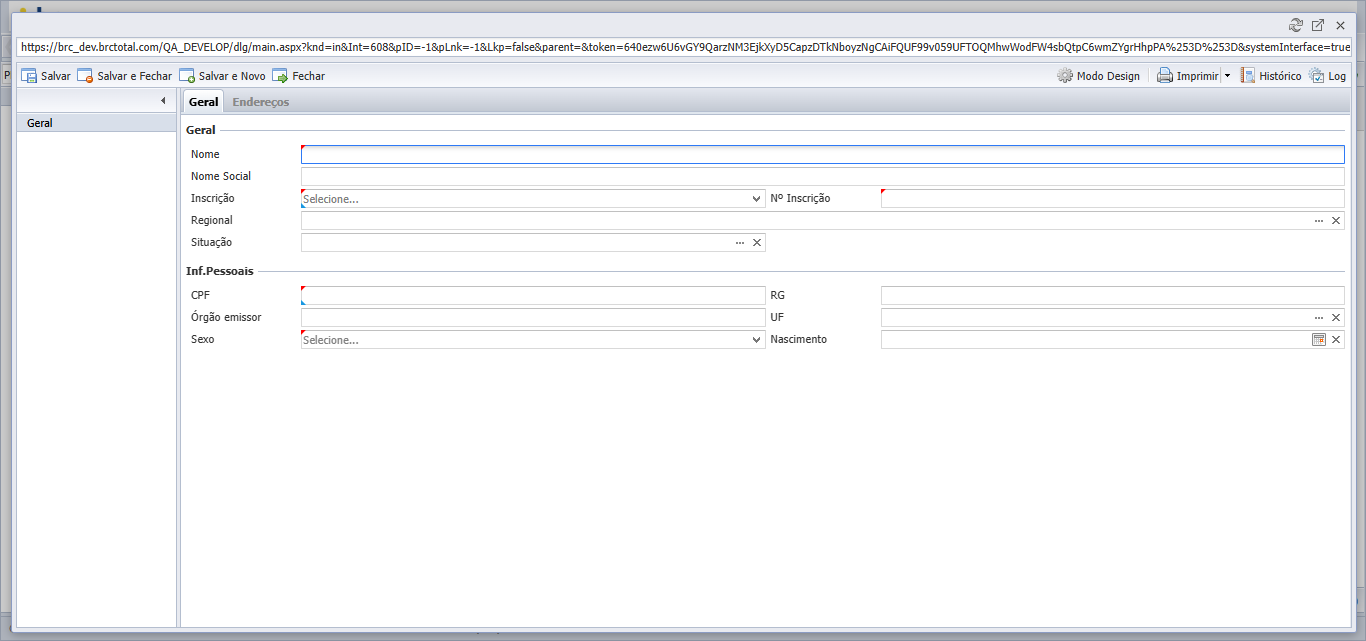Viewport: 1366px width, 641px height.
Task: Collapse the left sidebar panel arrow
Action: pyautogui.click(x=163, y=101)
